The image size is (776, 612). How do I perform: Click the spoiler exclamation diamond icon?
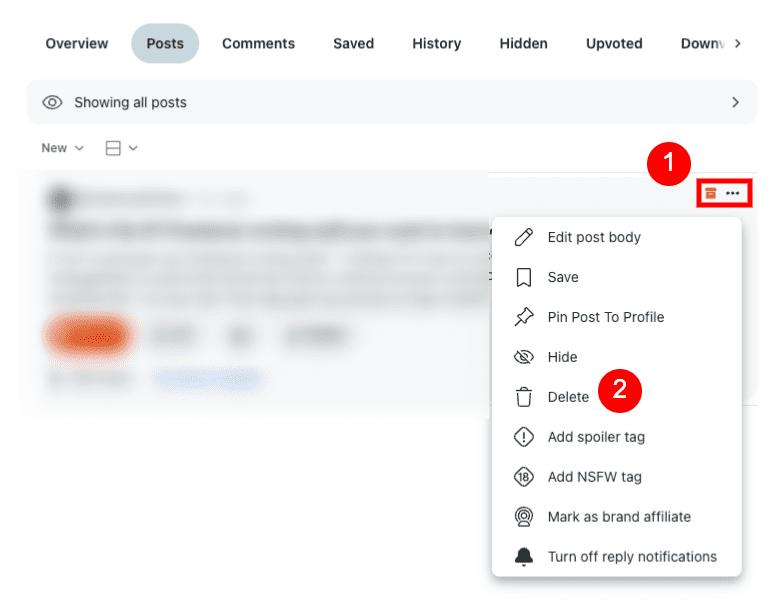pos(524,437)
